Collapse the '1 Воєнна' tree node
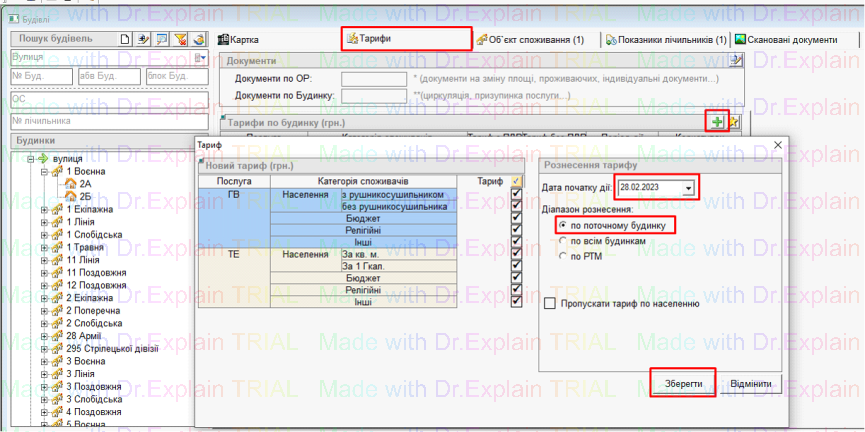The width and height of the screenshot is (865, 432). pos(45,172)
